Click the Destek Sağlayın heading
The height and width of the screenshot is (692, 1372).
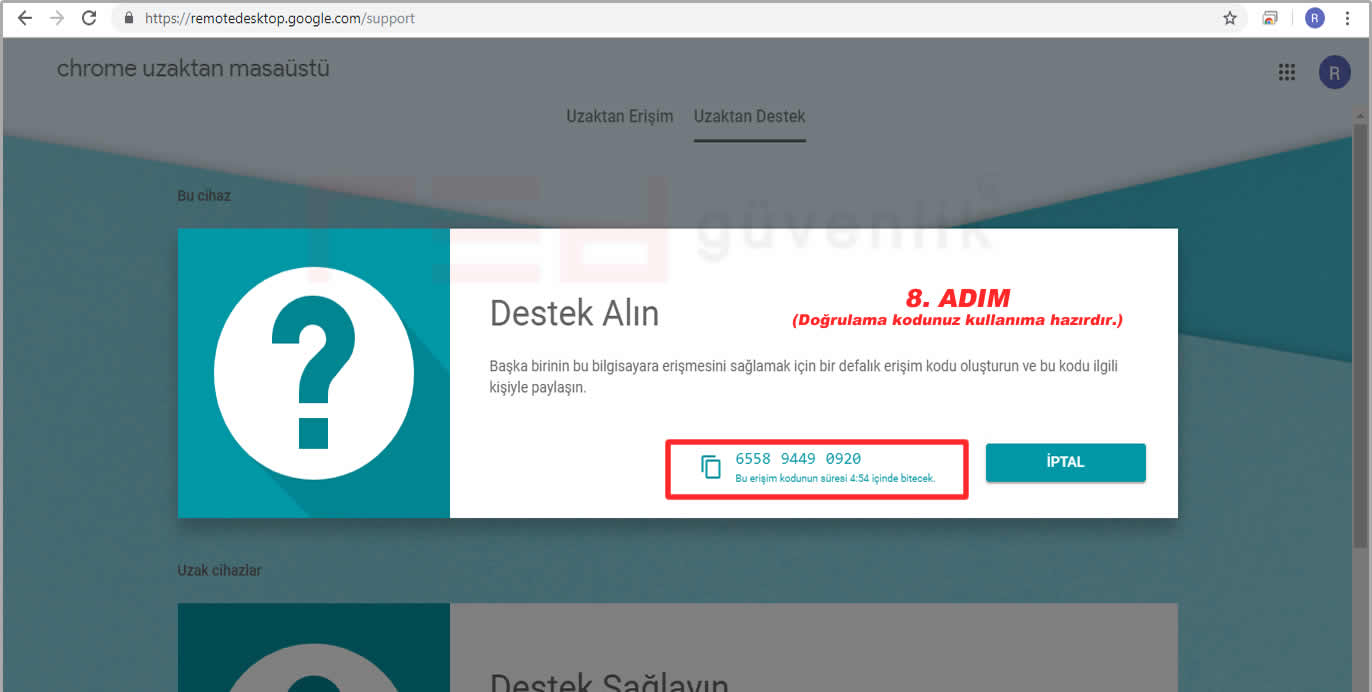click(609, 683)
